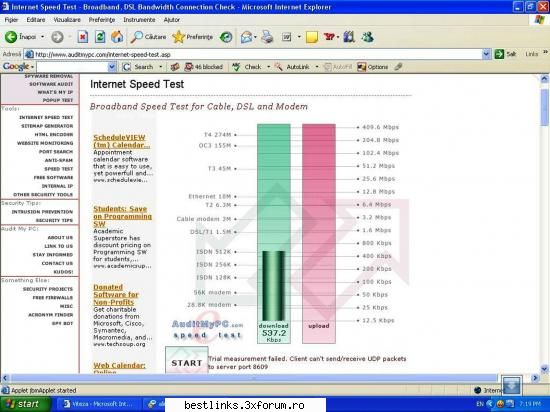The height and width of the screenshot is (412, 550).
Task: Expand the Google Search button dropdown arrow
Action: [161, 67]
